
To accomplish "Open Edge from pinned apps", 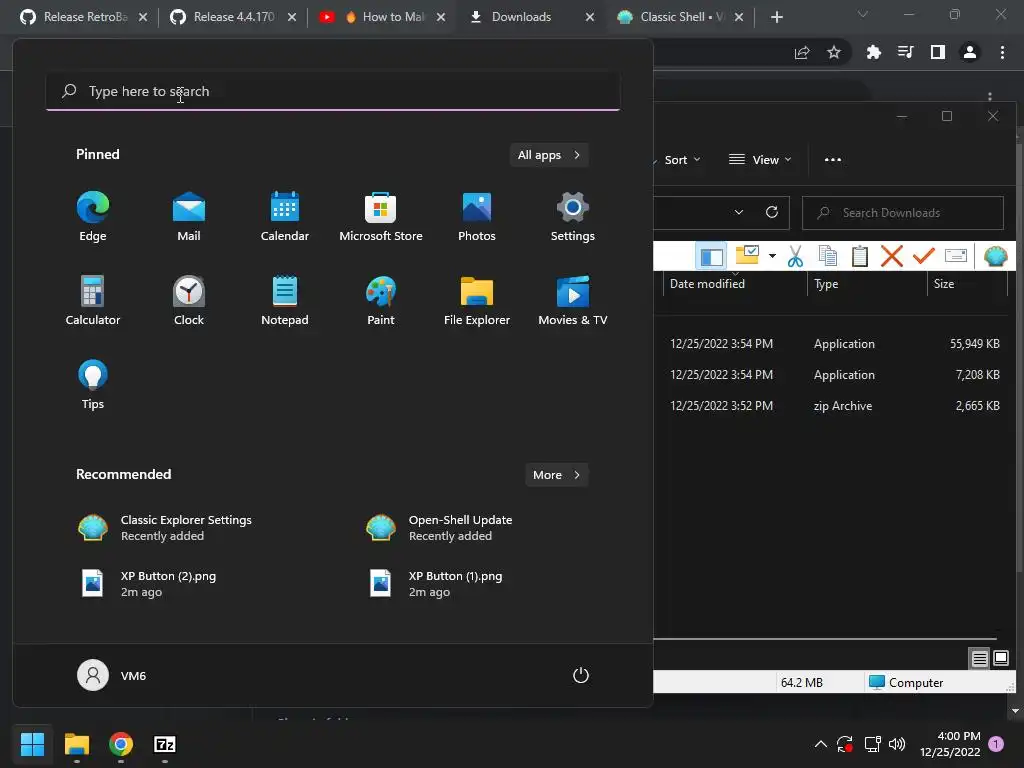I will click(x=93, y=217).
